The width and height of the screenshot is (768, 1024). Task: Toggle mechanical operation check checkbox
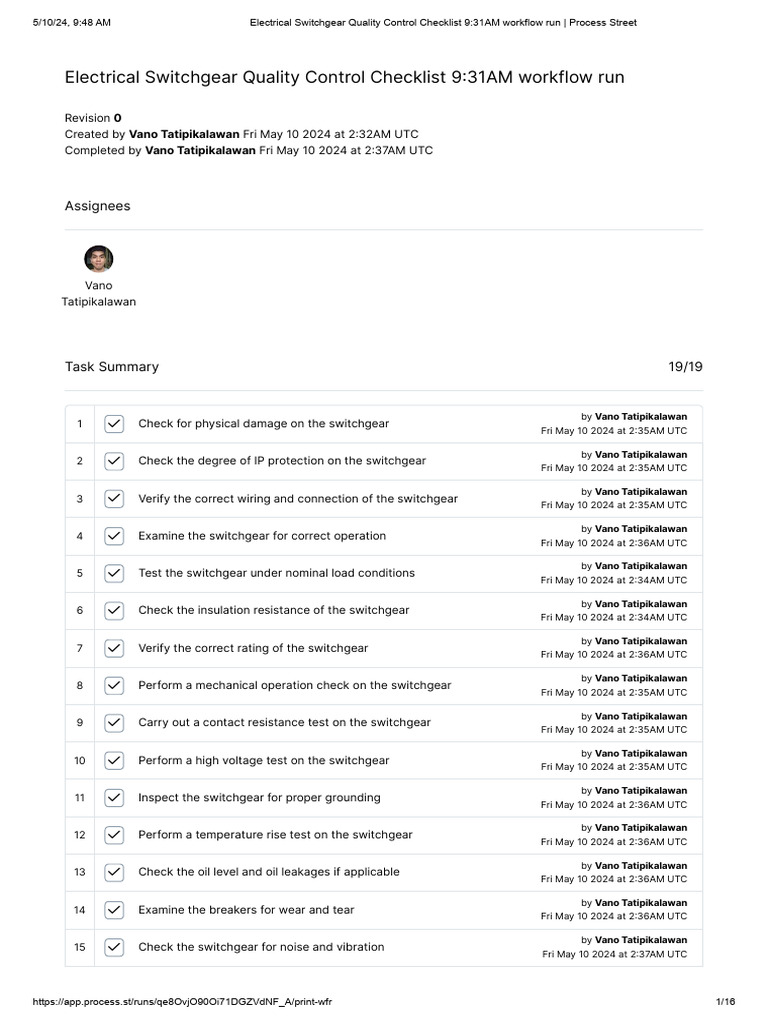click(x=114, y=685)
